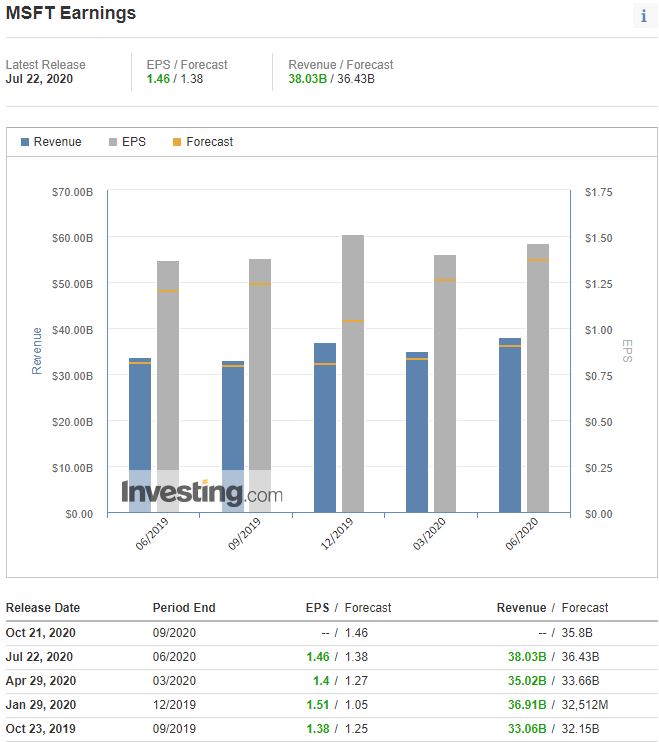Select the Jul 22, 2020 table row date
This screenshot has height=742, width=659.
pyautogui.click(x=39, y=657)
